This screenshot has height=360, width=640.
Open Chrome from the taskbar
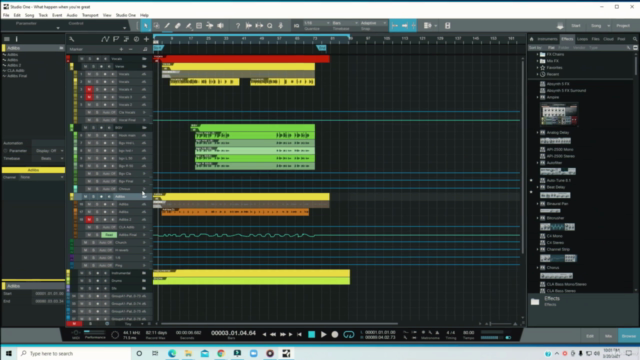pos(221,353)
